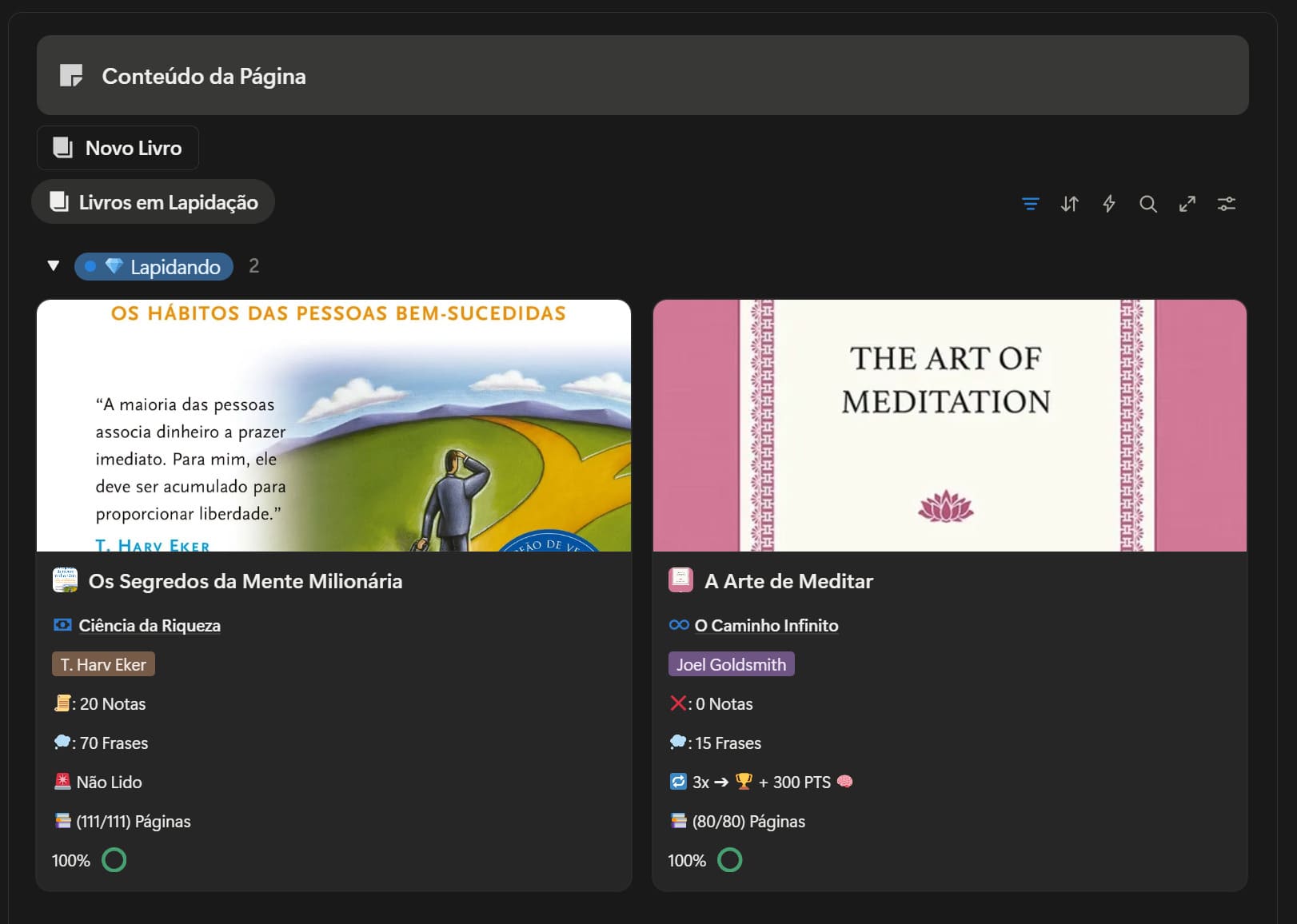Open the sort arrows icon
Screen dimensions: 1297x924
click(1070, 204)
